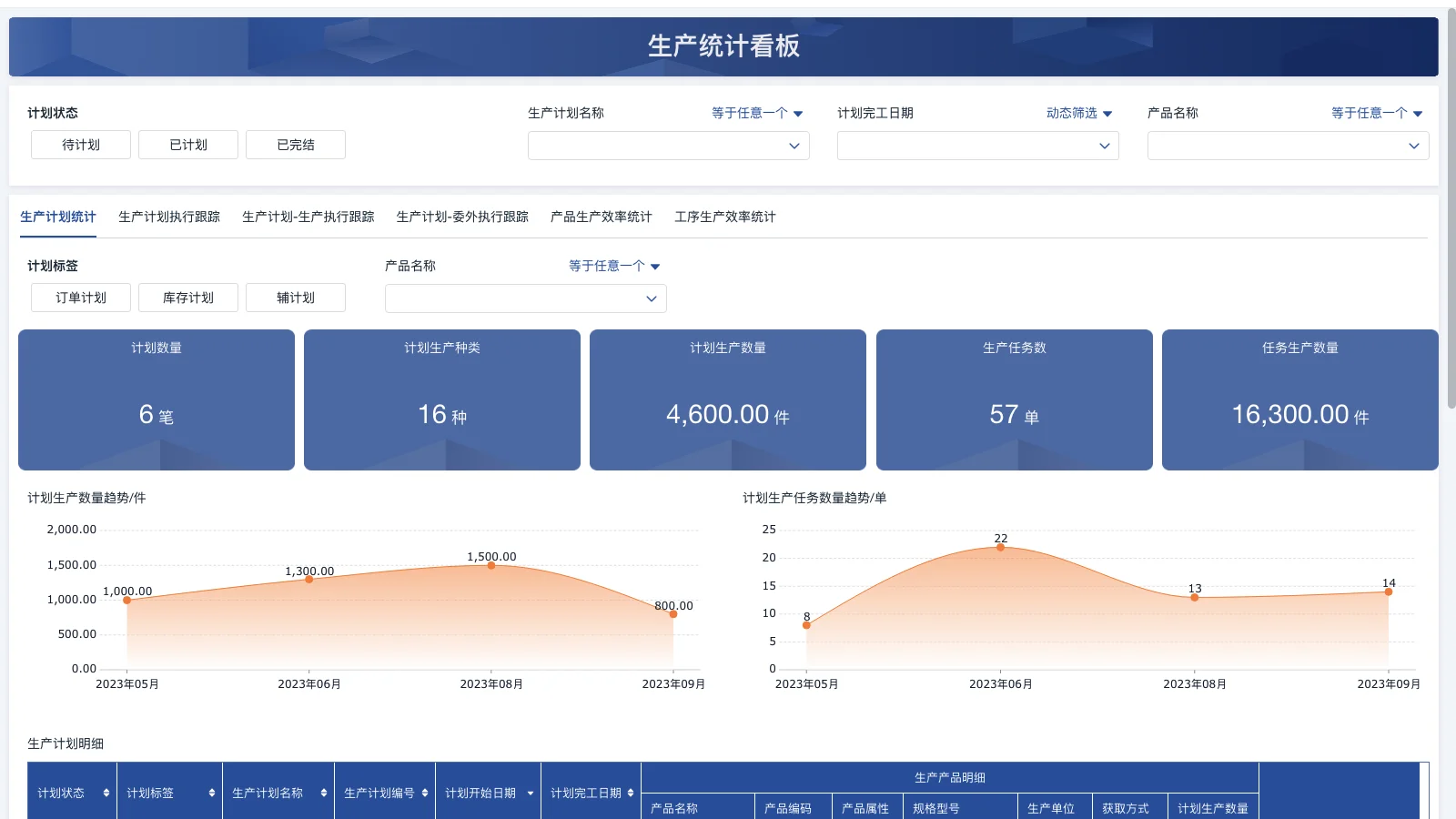Viewport: 1456px width, 819px height.
Task: Expand the 计划完工日期 date picker
Action: click(x=978, y=146)
